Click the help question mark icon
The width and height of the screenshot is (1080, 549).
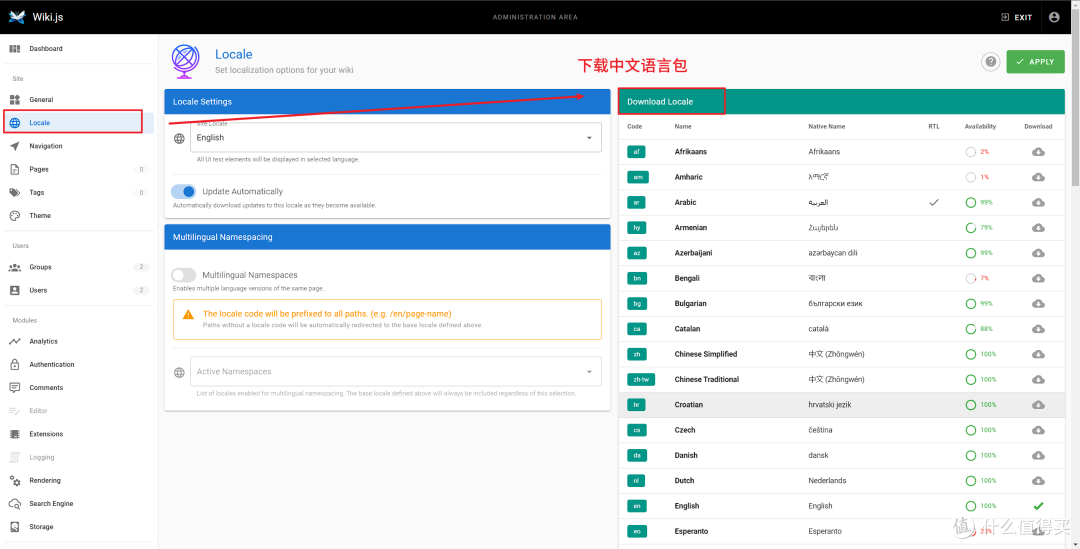tap(990, 62)
